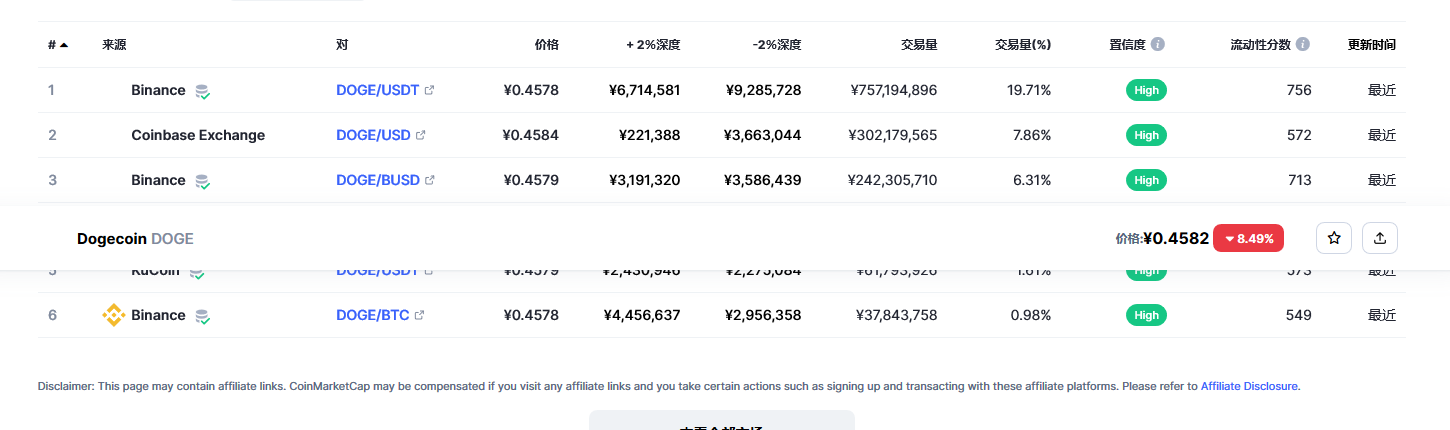Click the verified reserves icon in row 6
This screenshot has width=1450, height=430.
coord(202,316)
